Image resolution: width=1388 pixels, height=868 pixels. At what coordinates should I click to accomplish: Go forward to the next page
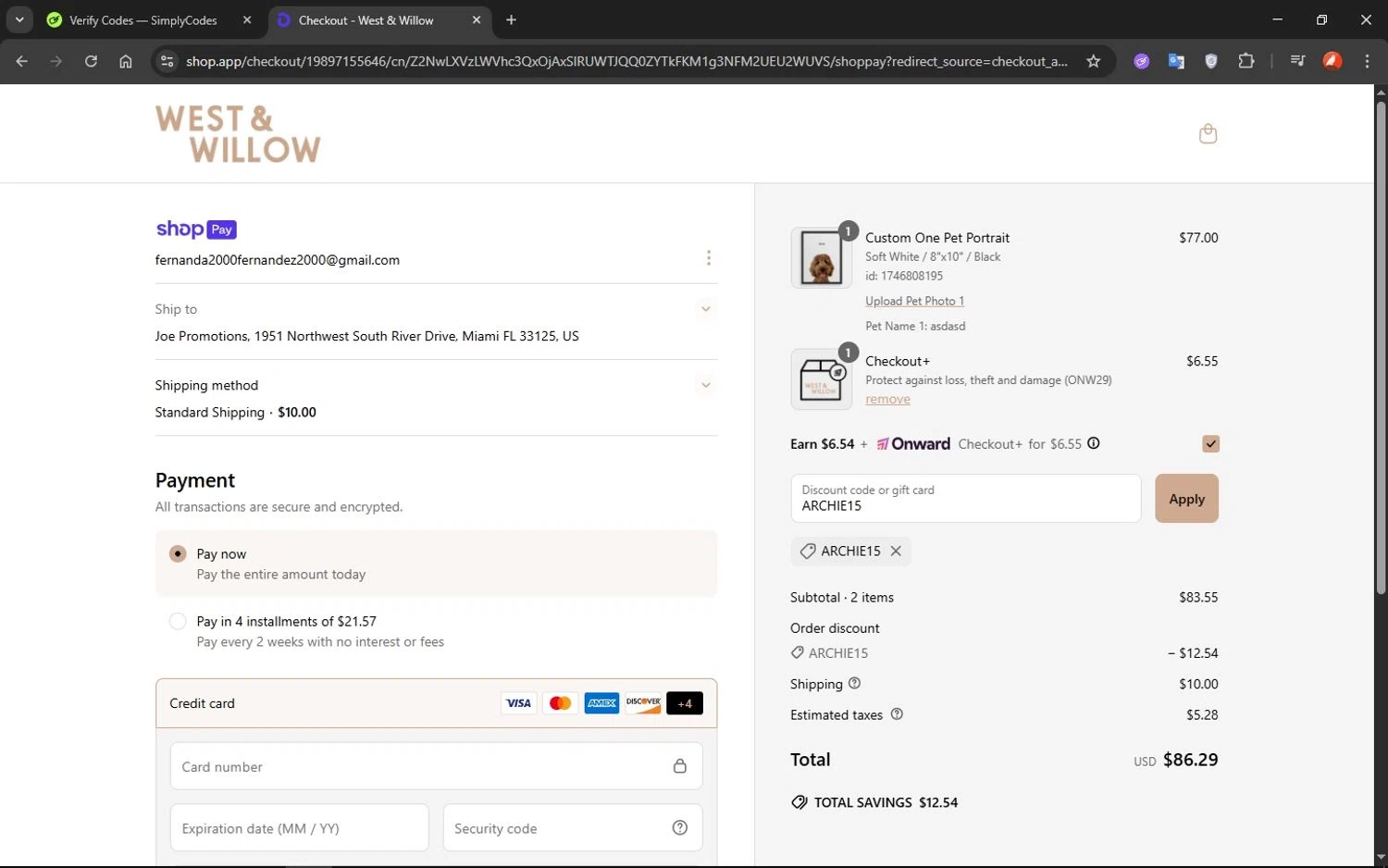56,61
